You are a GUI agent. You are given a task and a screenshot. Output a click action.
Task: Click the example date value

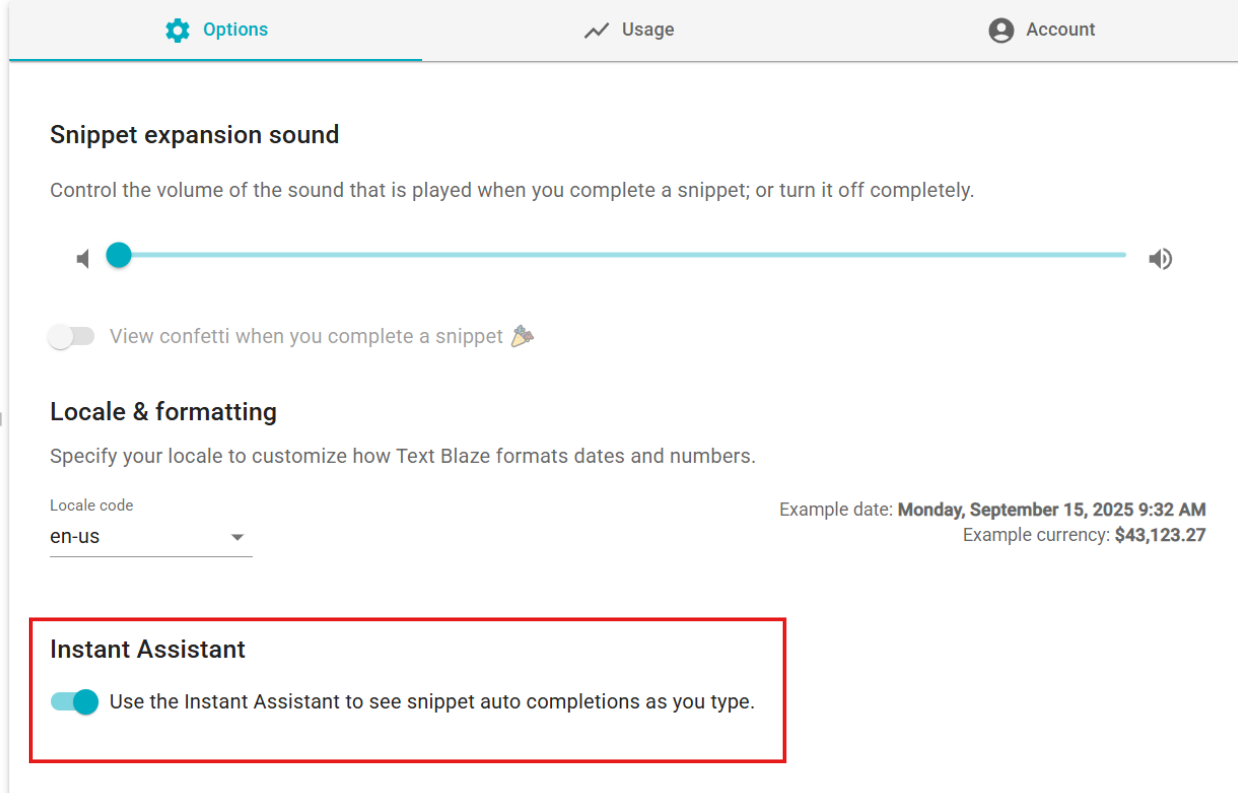[x=1051, y=510]
